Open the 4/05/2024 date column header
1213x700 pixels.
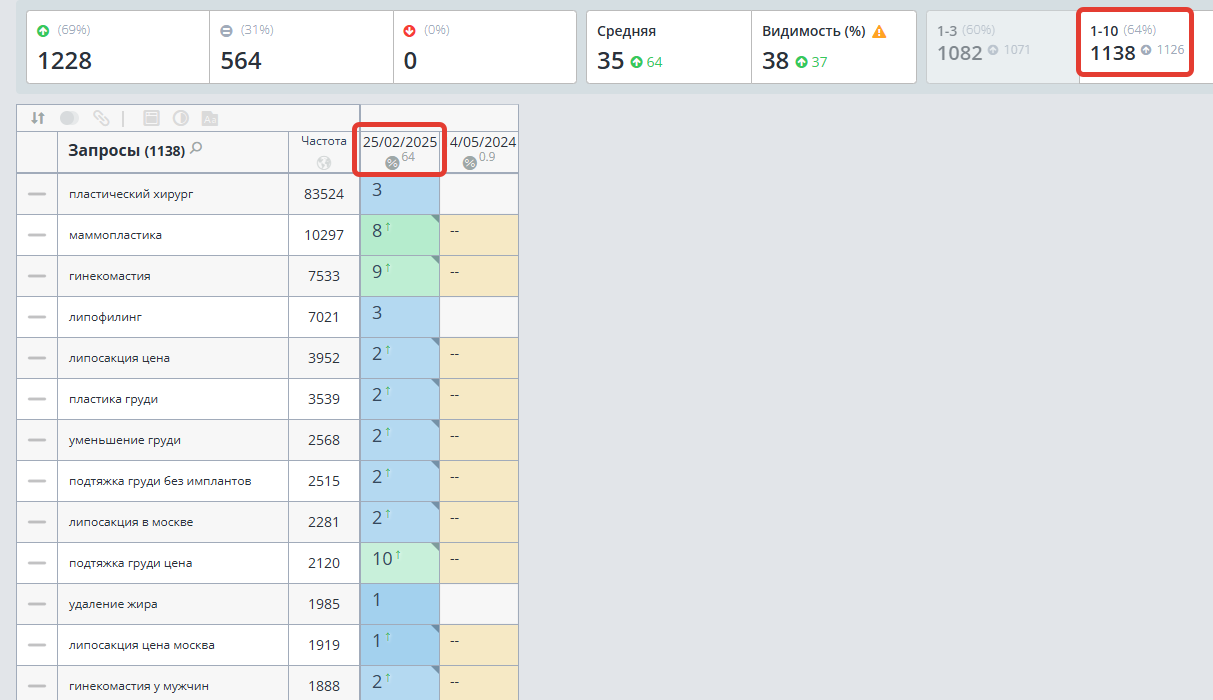482,142
